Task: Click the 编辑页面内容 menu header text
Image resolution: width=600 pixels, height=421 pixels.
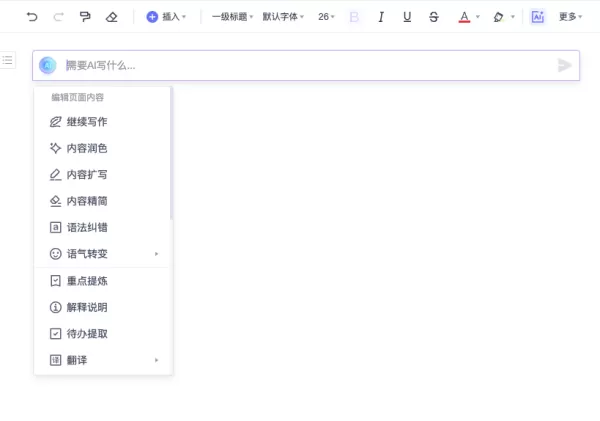Action: click(78, 98)
